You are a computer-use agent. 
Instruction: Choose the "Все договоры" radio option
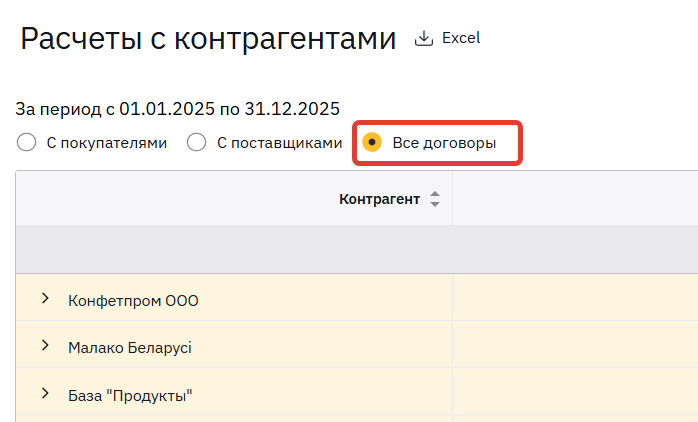372,143
